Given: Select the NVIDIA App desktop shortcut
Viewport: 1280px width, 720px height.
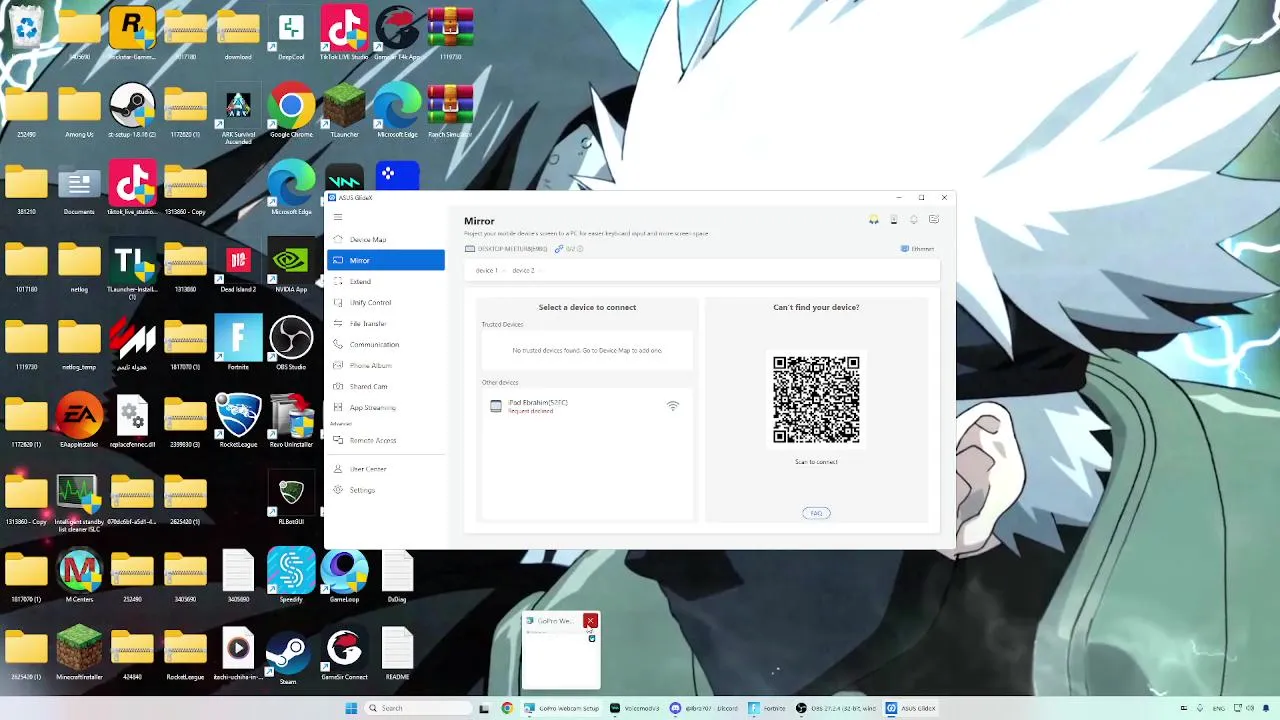Looking at the screenshot, I should (291, 266).
